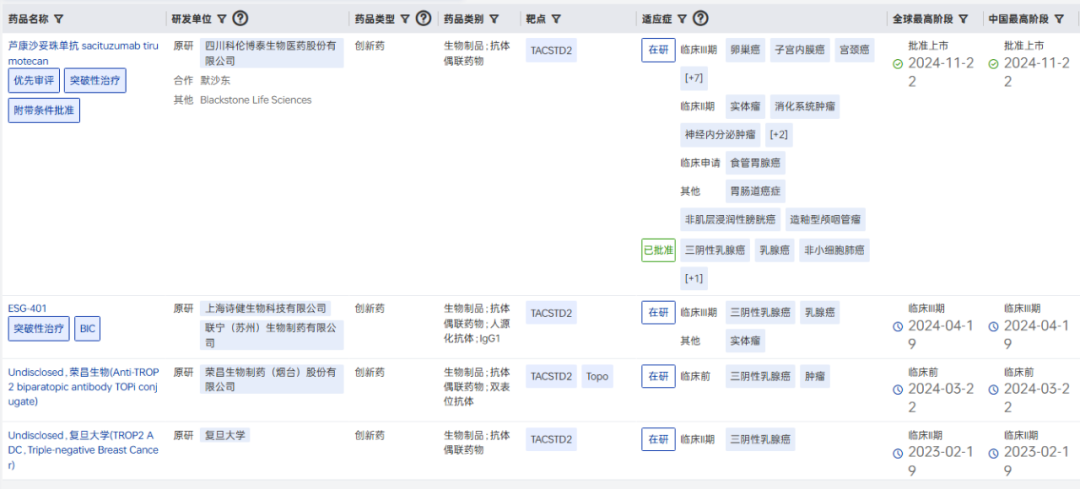
Task: Select the 非小细胞肺癌 indication tag
Action: [x=834, y=251]
